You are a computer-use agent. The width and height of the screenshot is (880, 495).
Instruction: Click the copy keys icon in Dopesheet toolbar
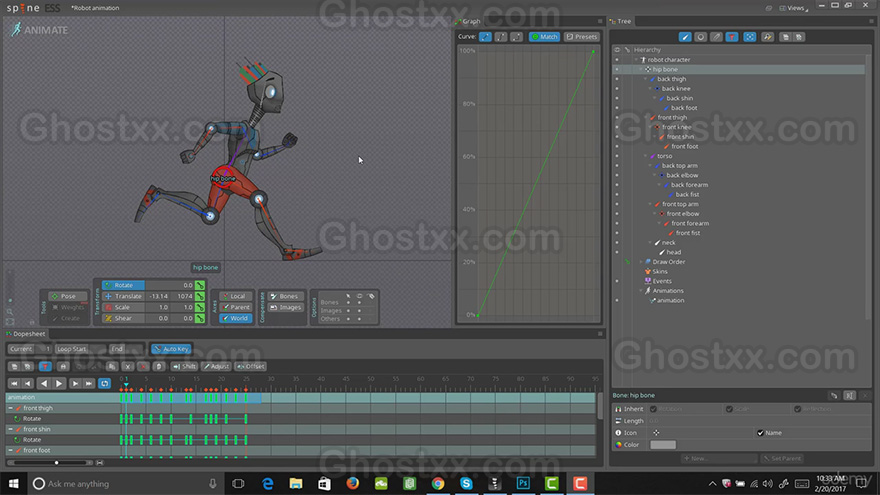click(x=112, y=366)
